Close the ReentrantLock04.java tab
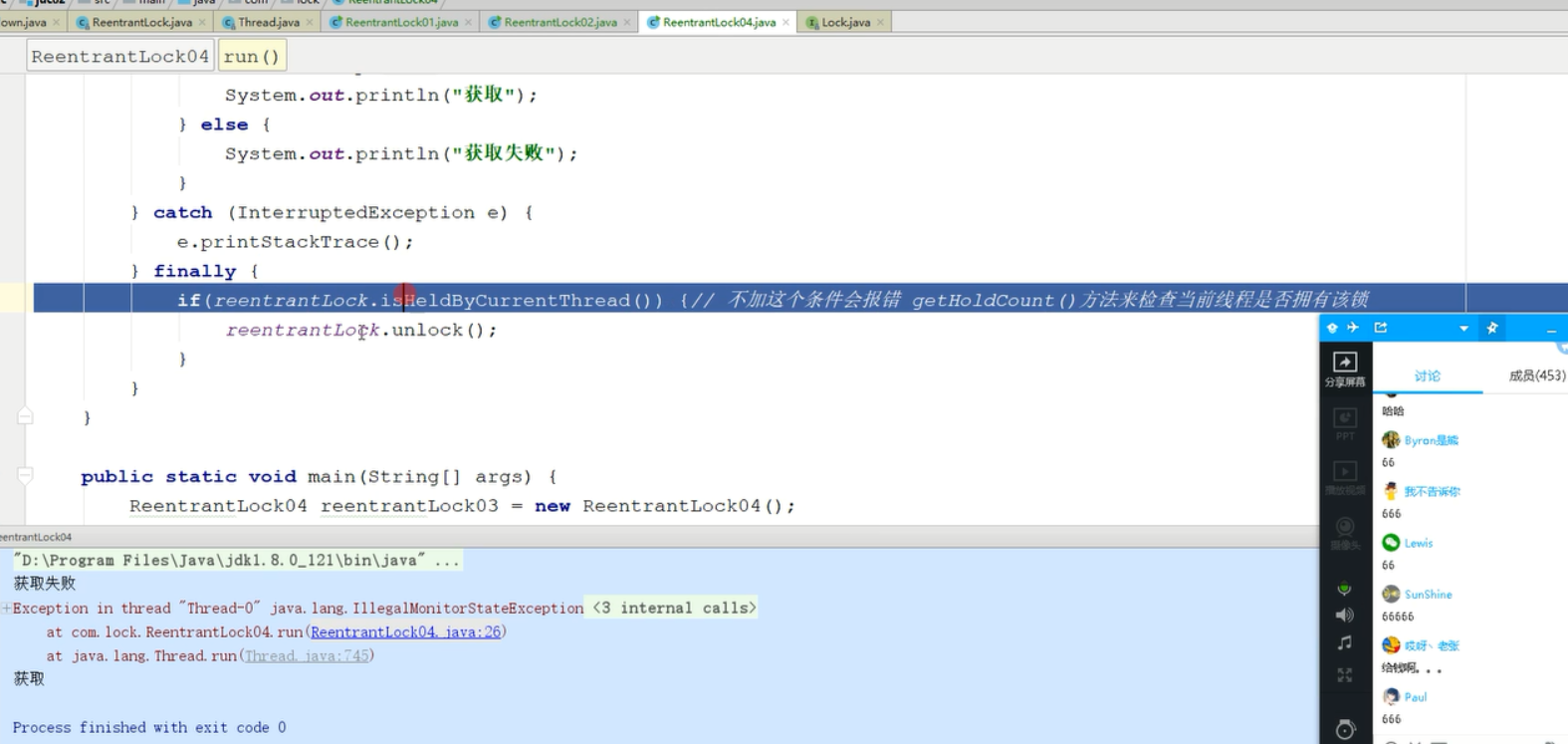Screen dimensions: 1568x744 tap(785, 22)
